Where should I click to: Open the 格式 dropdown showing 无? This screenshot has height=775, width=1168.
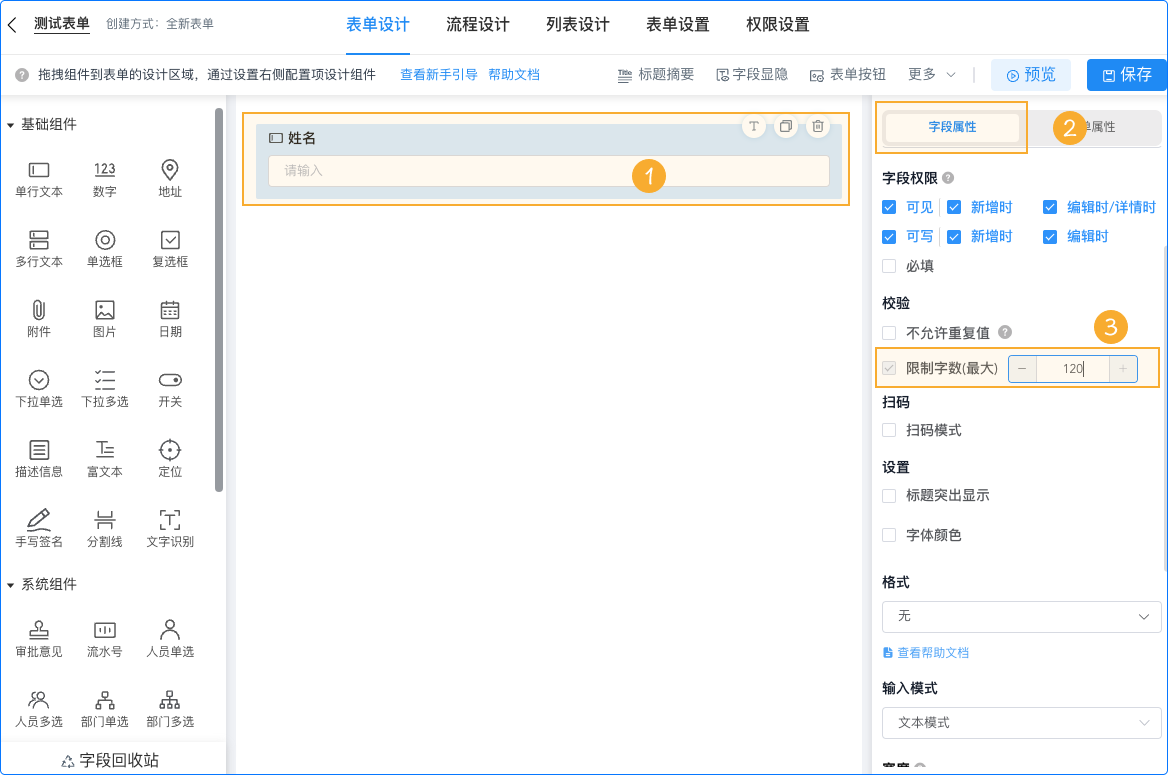click(1021, 617)
